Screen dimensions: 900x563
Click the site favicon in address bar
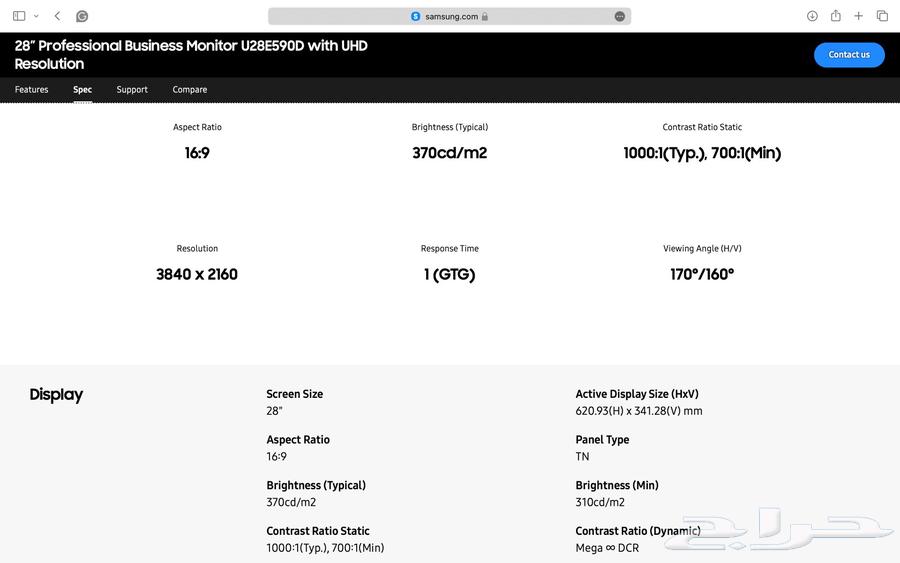[416, 17]
